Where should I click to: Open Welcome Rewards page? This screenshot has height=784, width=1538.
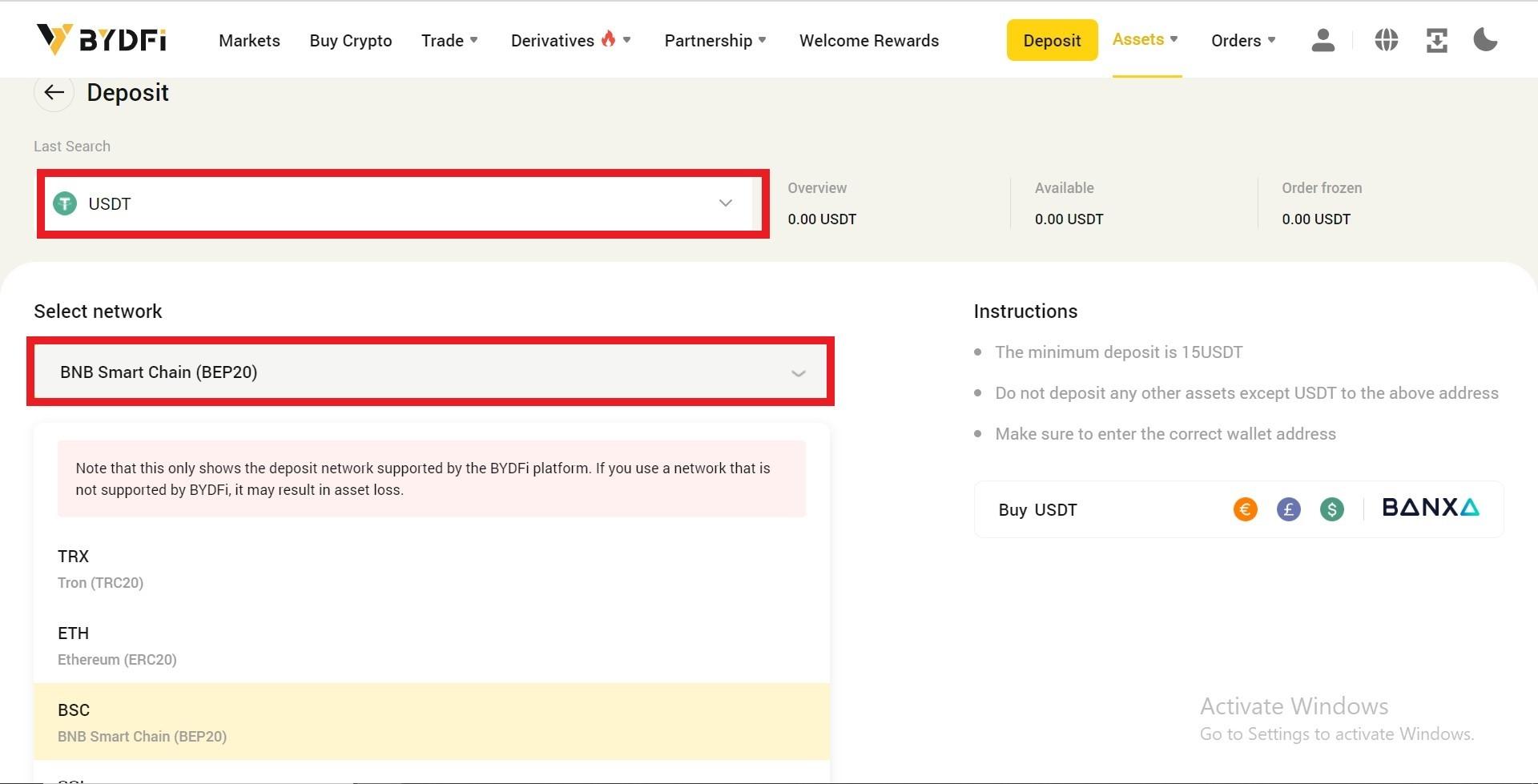click(869, 41)
